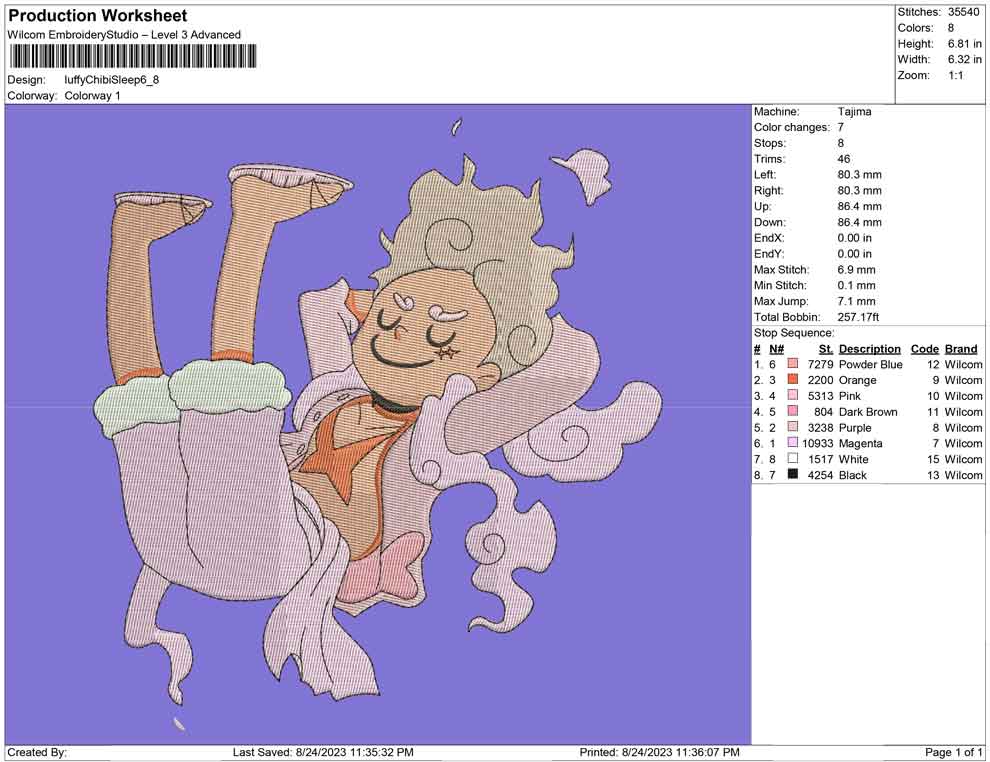Click the Description column header
The image size is (990, 762).
pyautogui.click(x=869, y=349)
